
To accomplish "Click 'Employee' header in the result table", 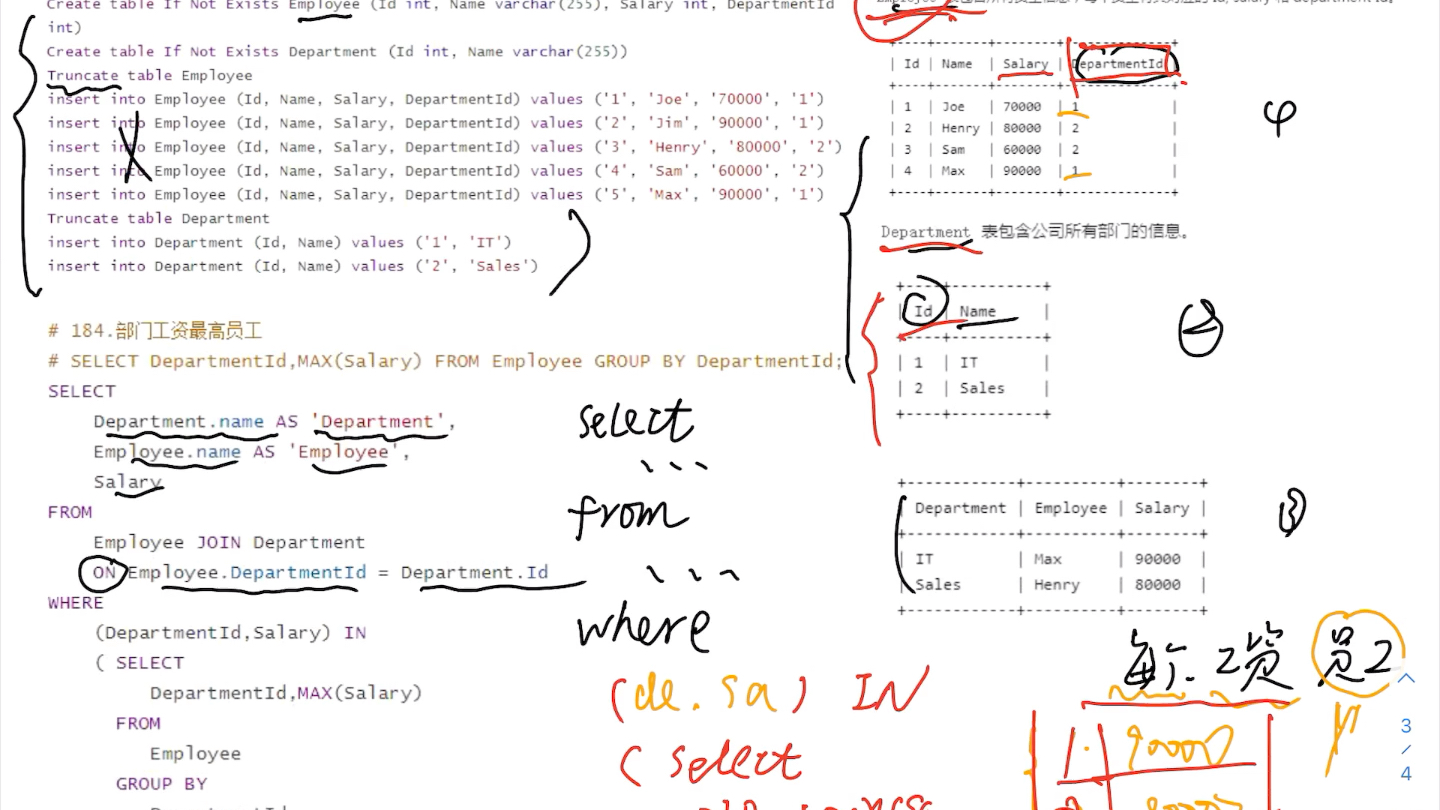I will (1071, 508).
